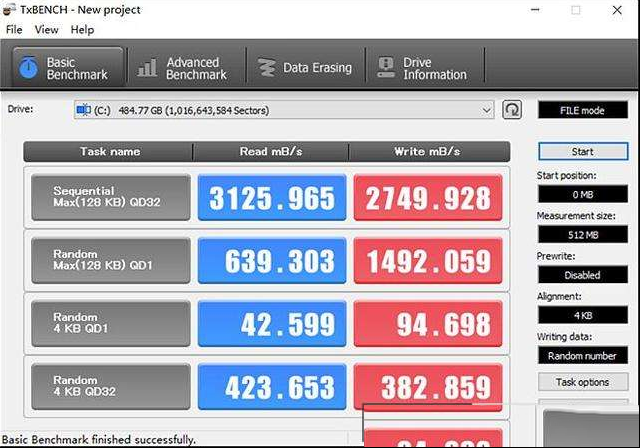Click the eraser icon on Data Erasing tab
This screenshot has width=640, height=448.
pyautogui.click(x=267, y=68)
